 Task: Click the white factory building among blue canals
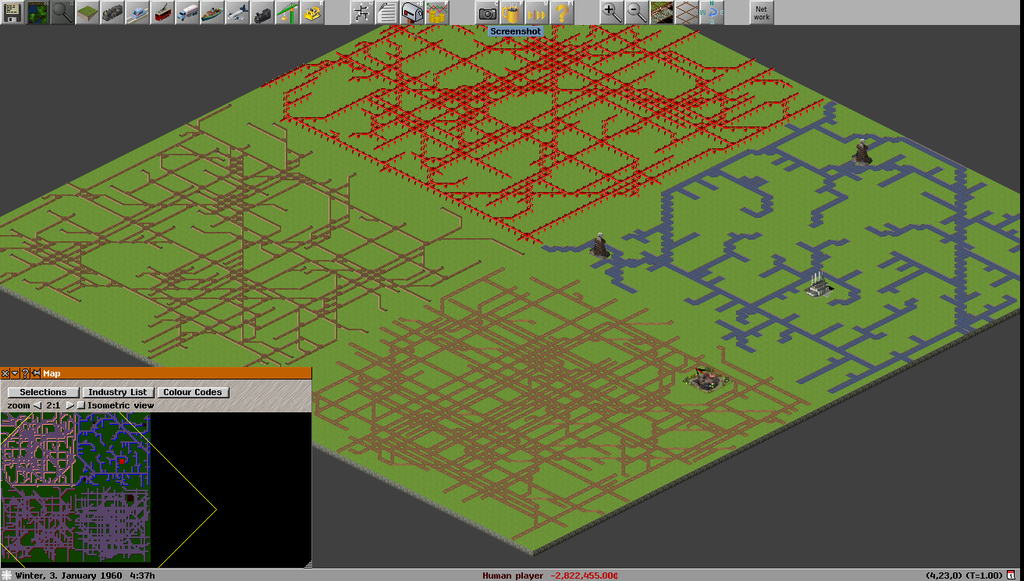click(817, 285)
